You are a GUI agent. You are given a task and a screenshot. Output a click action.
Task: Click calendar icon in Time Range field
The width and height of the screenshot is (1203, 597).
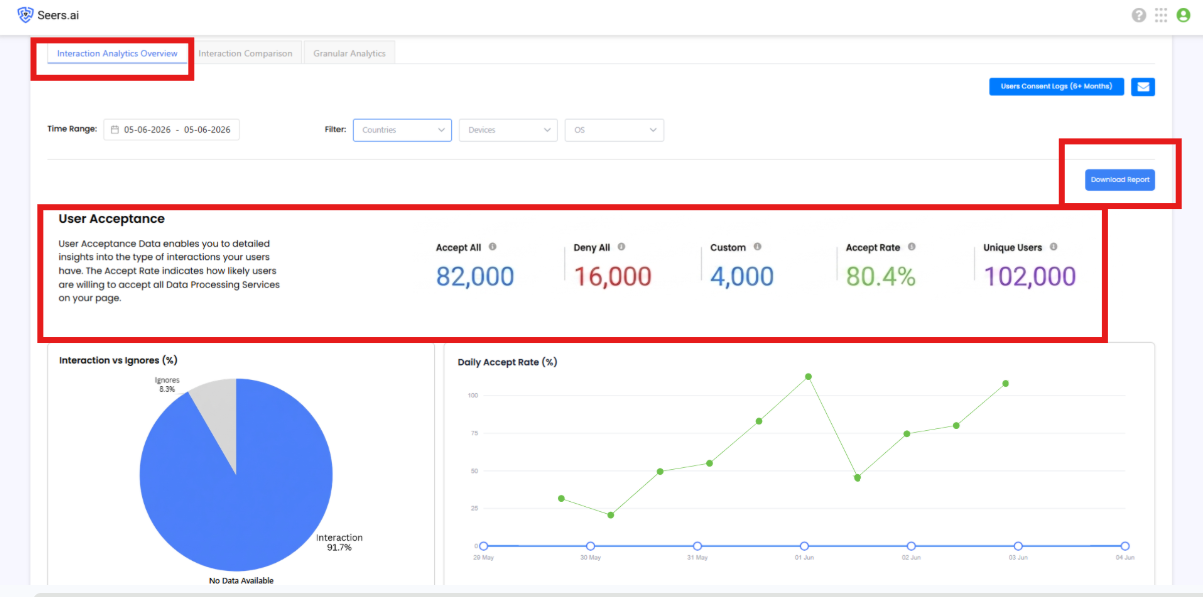tap(115, 130)
